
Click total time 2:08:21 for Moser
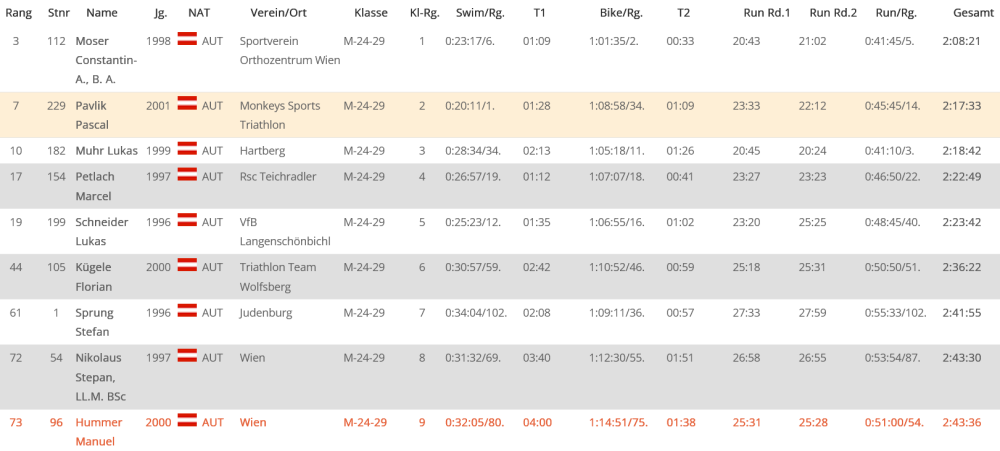coord(961,41)
